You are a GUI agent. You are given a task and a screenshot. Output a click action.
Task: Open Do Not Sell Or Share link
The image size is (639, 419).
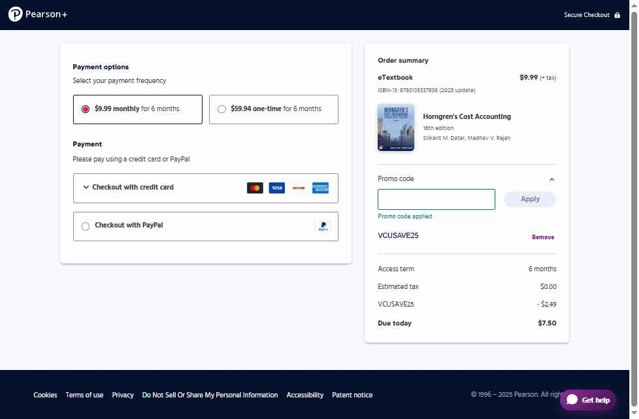pyautogui.click(x=210, y=395)
